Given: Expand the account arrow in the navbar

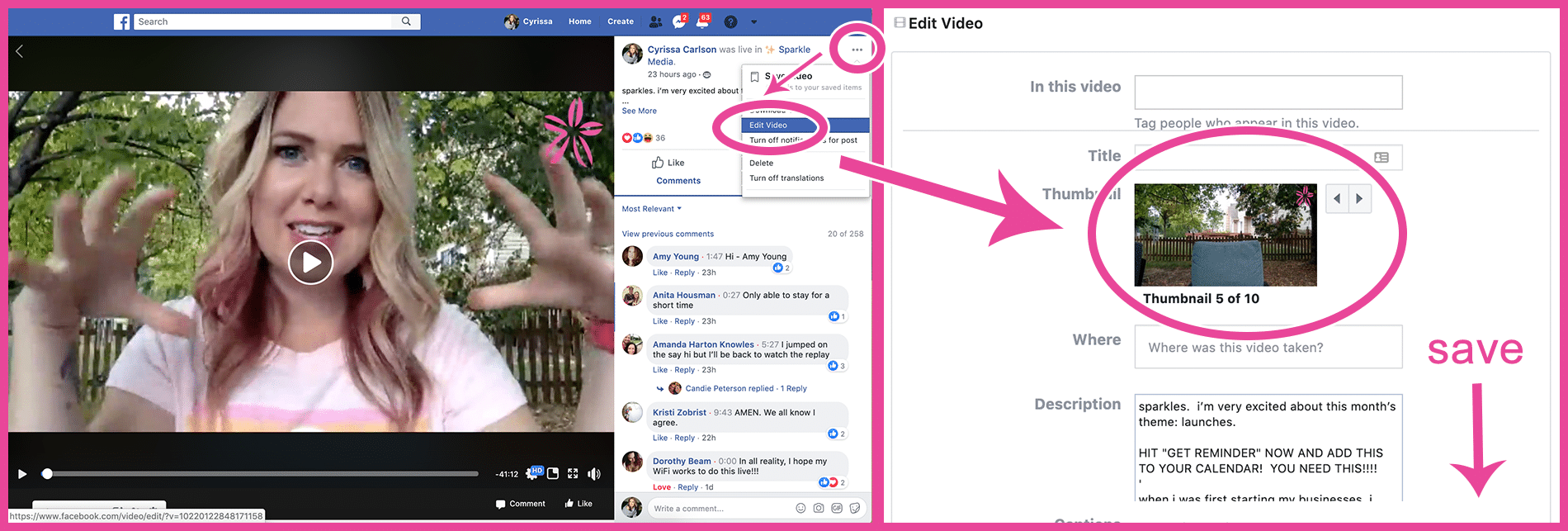Looking at the screenshot, I should [x=753, y=22].
